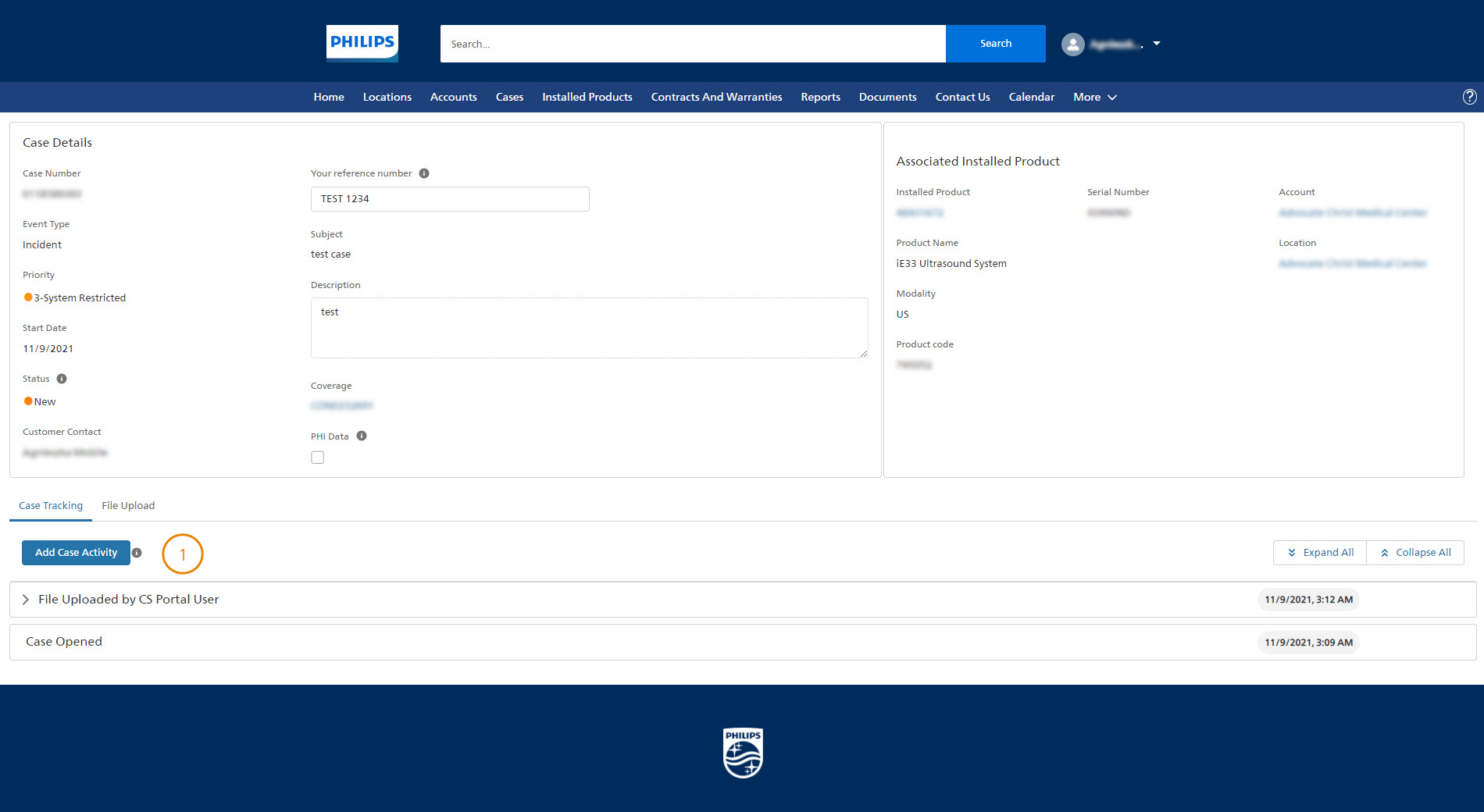This screenshot has width=1484, height=812.
Task: Open the More navigation dropdown
Action: pyautogui.click(x=1094, y=97)
